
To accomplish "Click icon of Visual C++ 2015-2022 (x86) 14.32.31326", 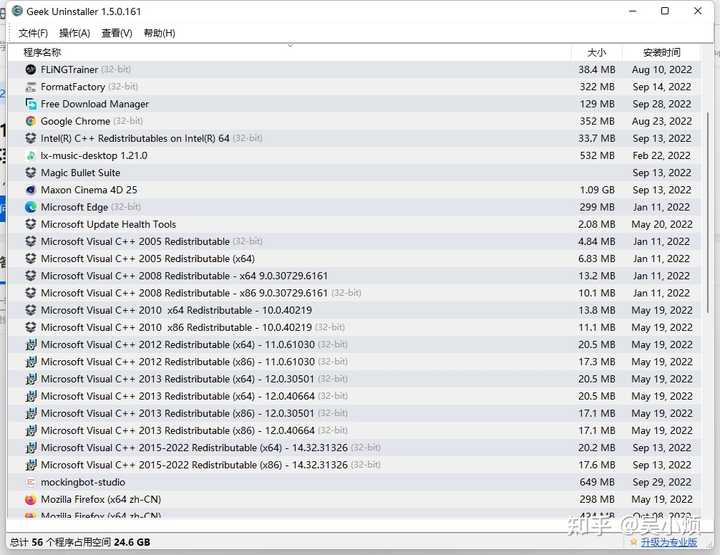I will (31, 465).
